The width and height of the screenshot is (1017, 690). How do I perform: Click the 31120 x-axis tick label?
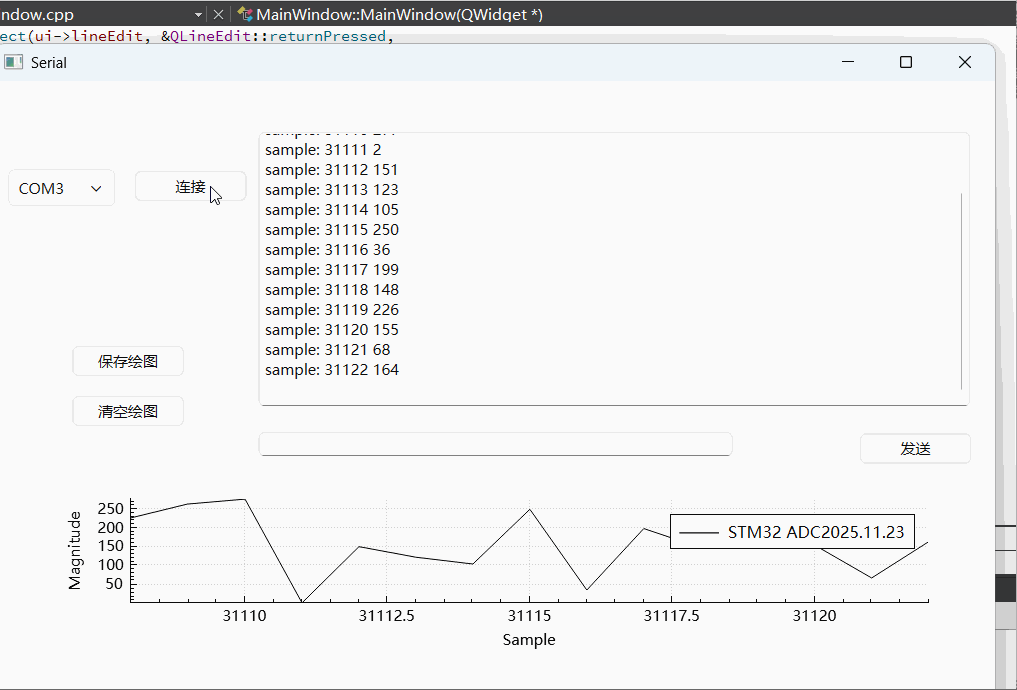coord(814,616)
